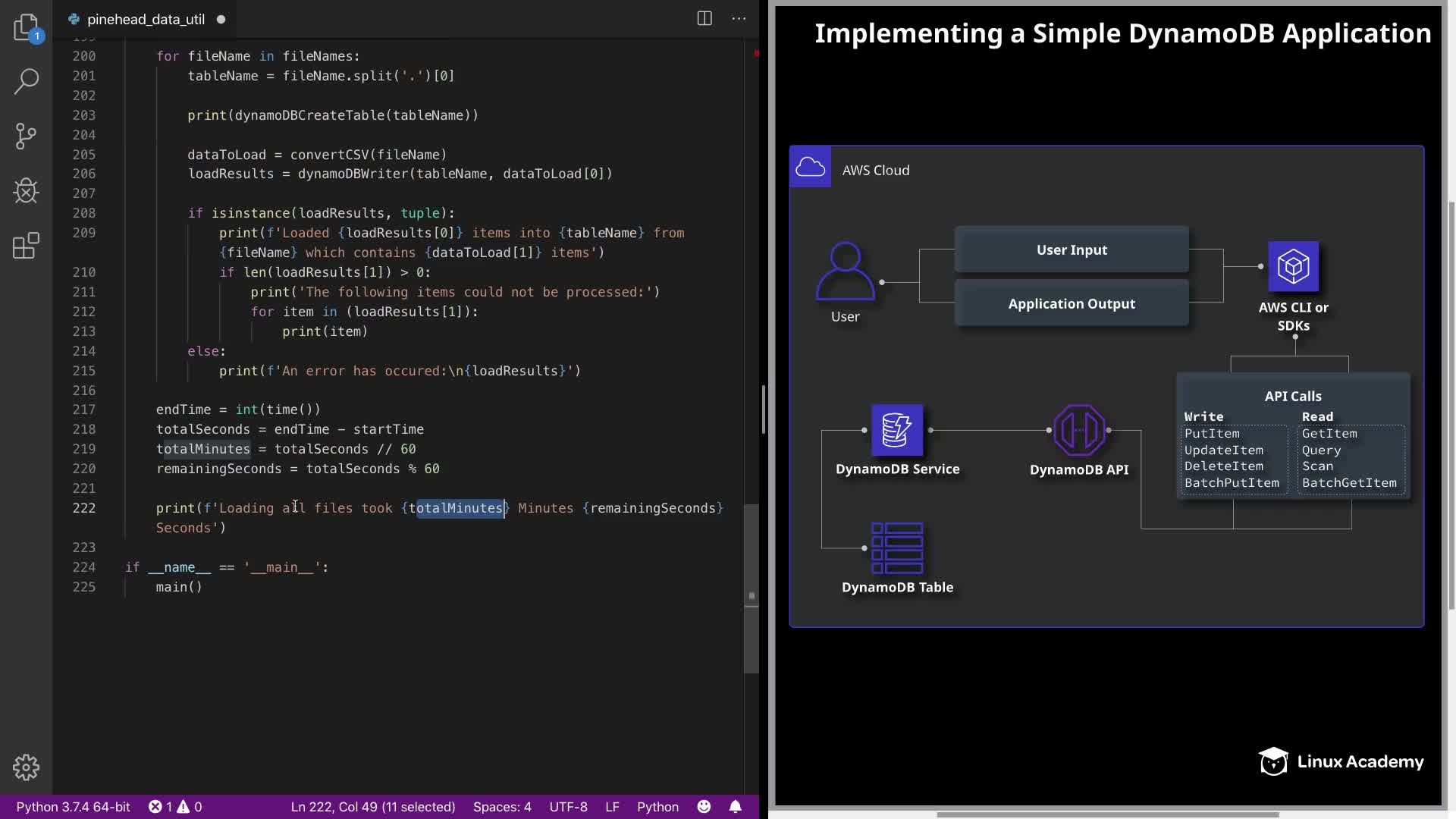This screenshot has height=819, width=1456.
Task: Toggle end of line sequence LF
Action: [x=612, y=807]
